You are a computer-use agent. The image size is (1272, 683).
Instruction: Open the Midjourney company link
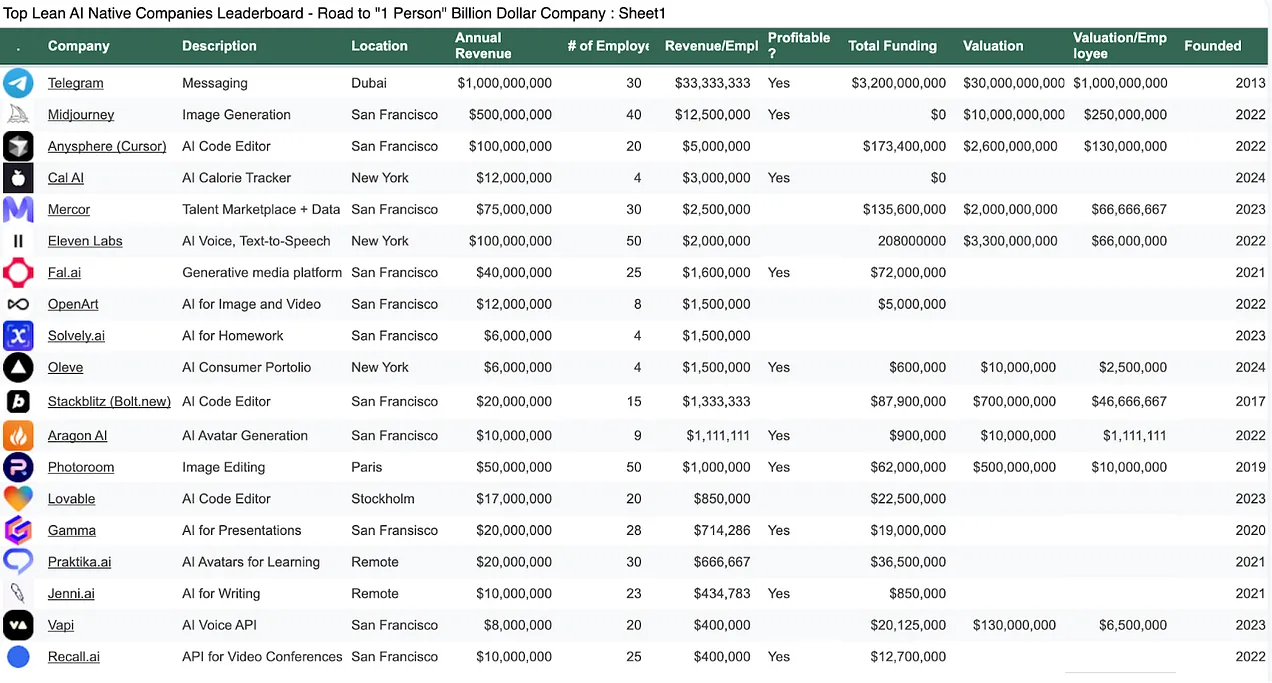point(81,114)
